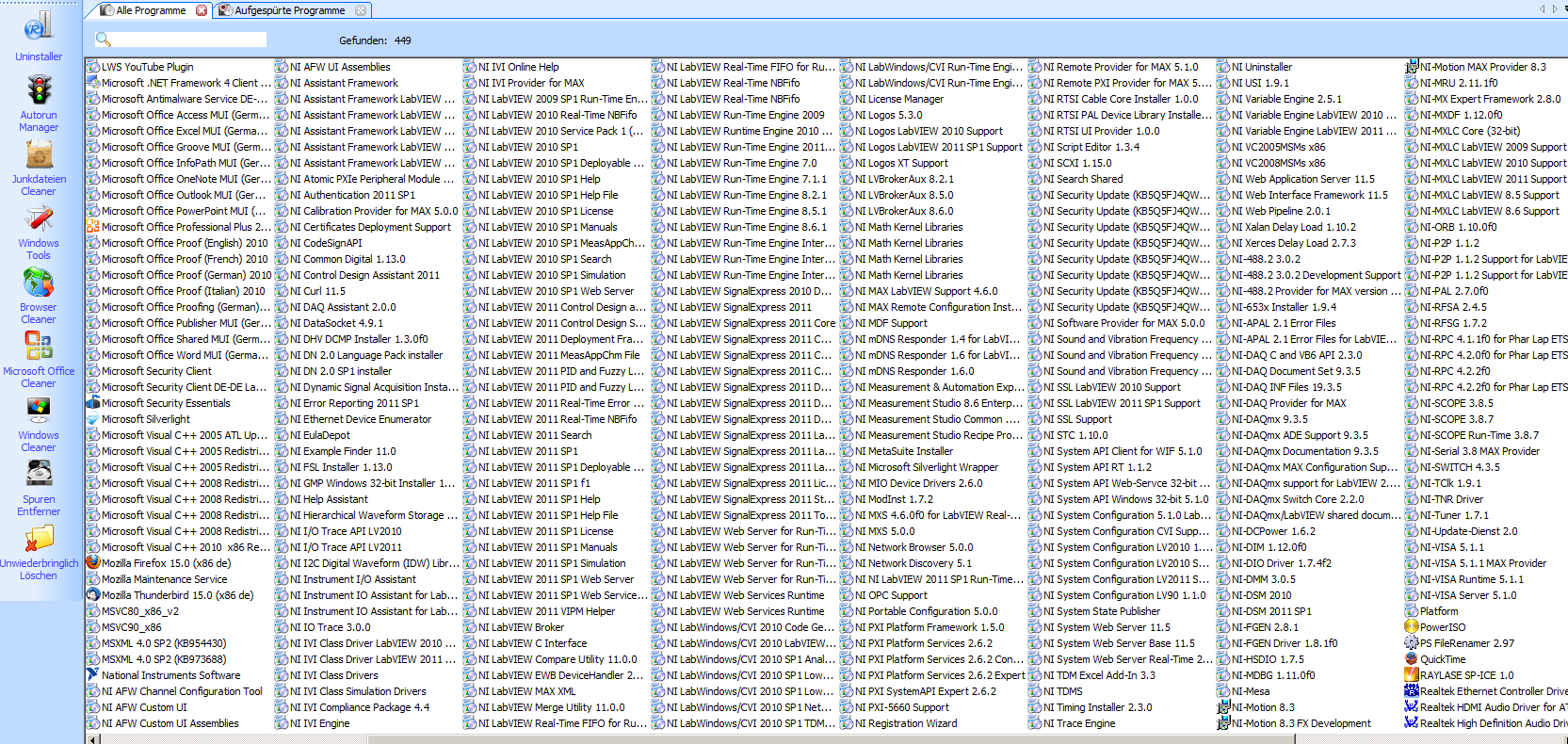1568x744 pixels.
Task: Click the horizontal scrollbar left arrow
Action: tap(91, 739)
